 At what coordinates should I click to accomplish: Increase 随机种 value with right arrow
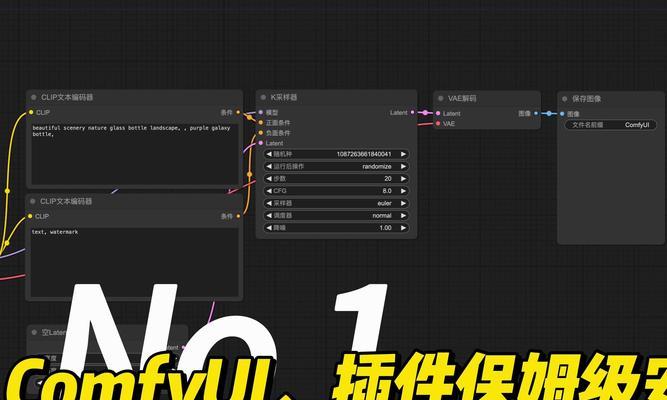click(x=403, y=154)
